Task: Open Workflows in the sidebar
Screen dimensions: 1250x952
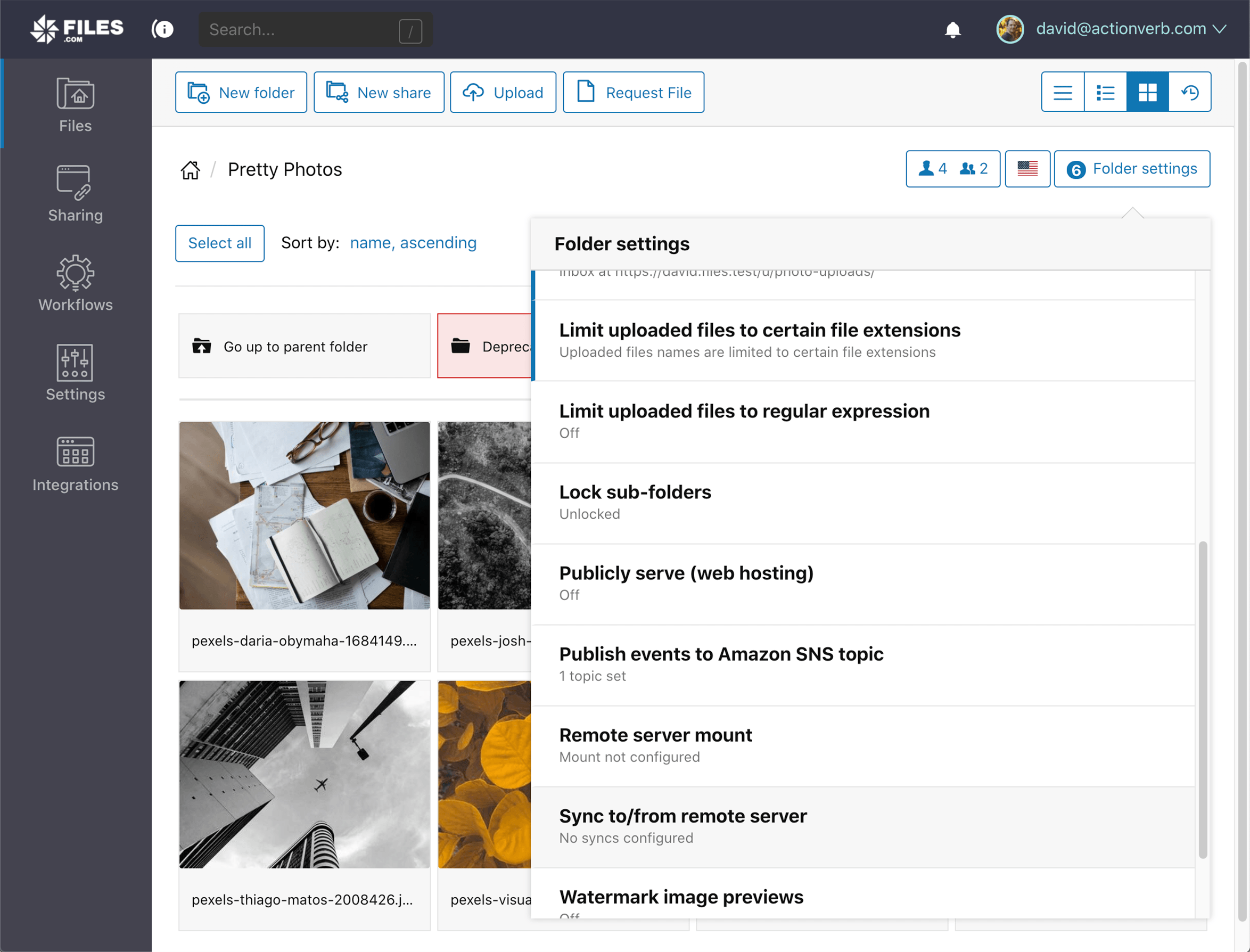Action: 76,283
